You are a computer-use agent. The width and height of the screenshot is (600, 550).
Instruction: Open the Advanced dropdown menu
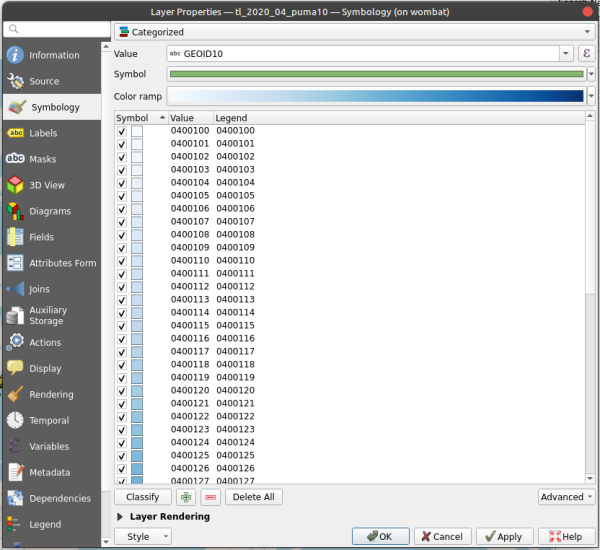click(566, 497)
